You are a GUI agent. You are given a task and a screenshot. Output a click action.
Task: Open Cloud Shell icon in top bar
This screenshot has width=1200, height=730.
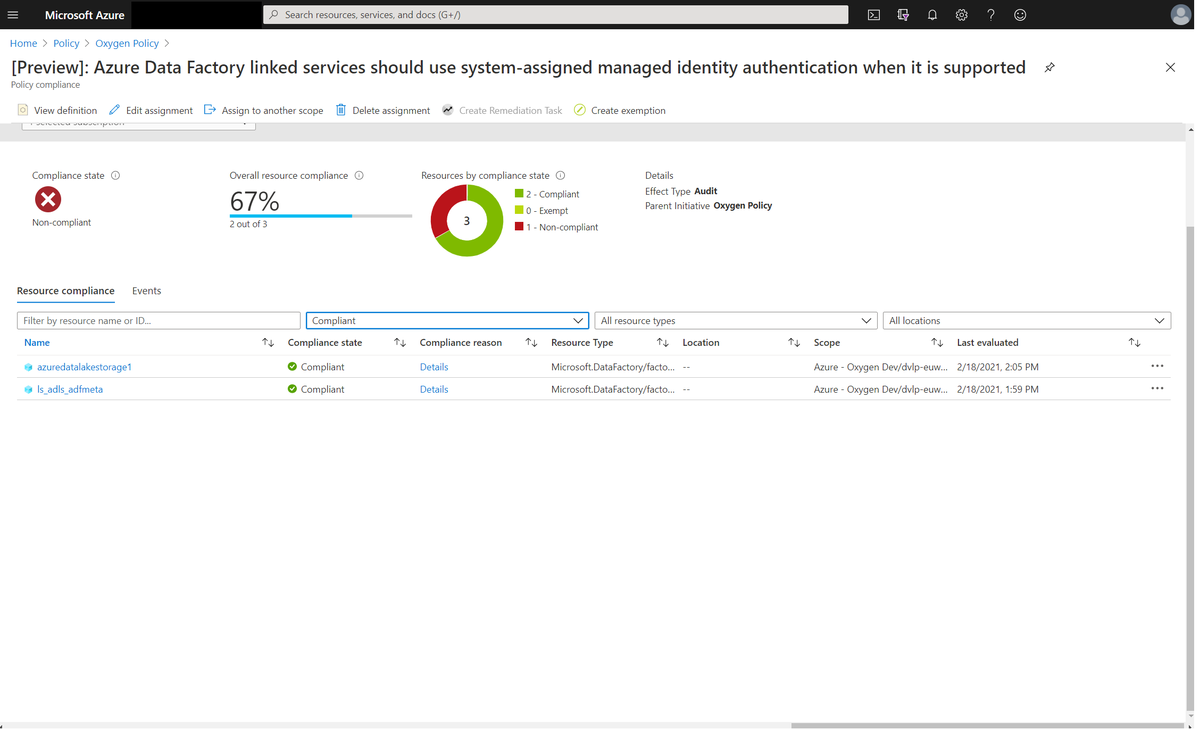(874, 15)
